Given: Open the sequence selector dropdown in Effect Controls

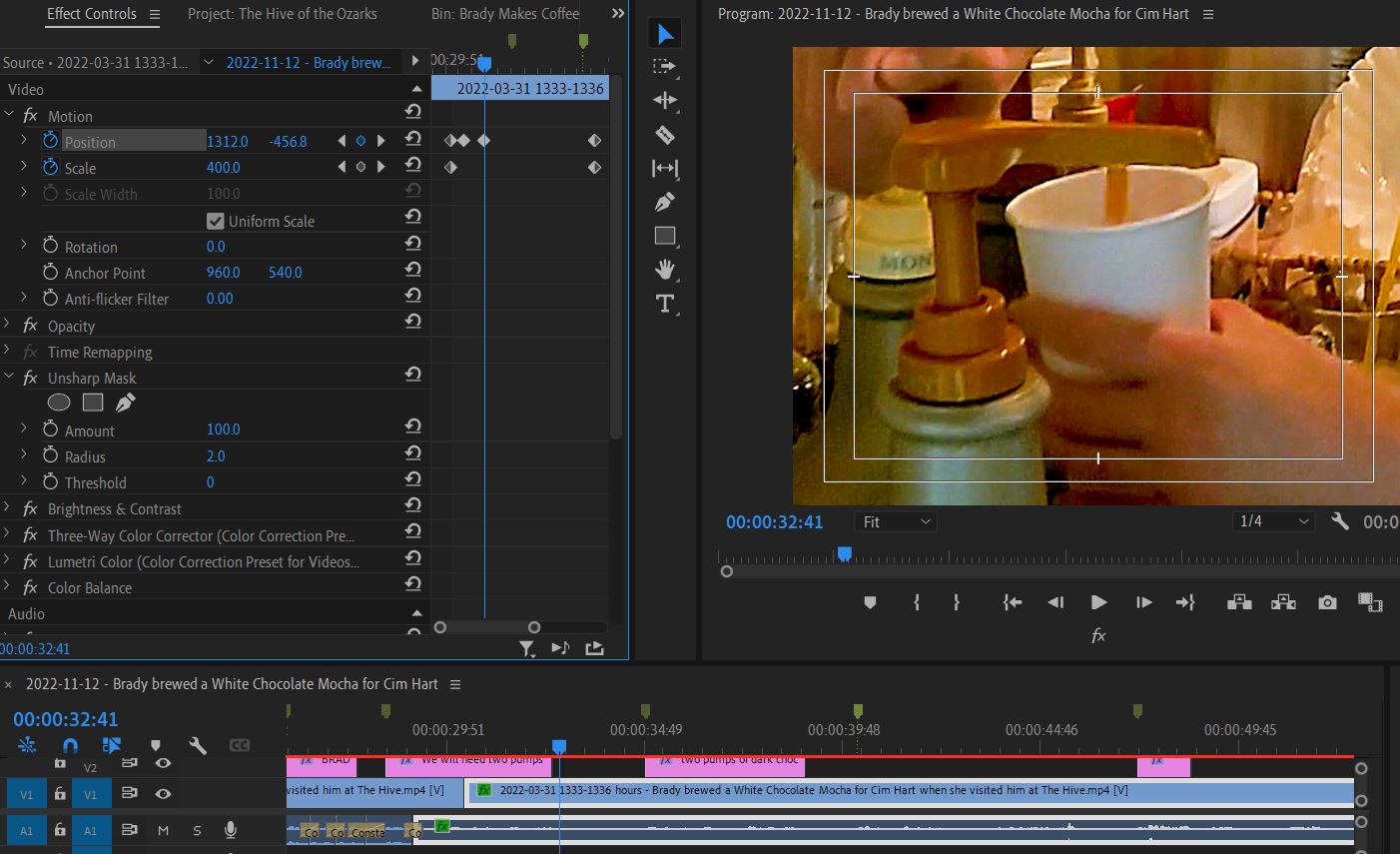Looking at the screenshot, I should [208, 62].
